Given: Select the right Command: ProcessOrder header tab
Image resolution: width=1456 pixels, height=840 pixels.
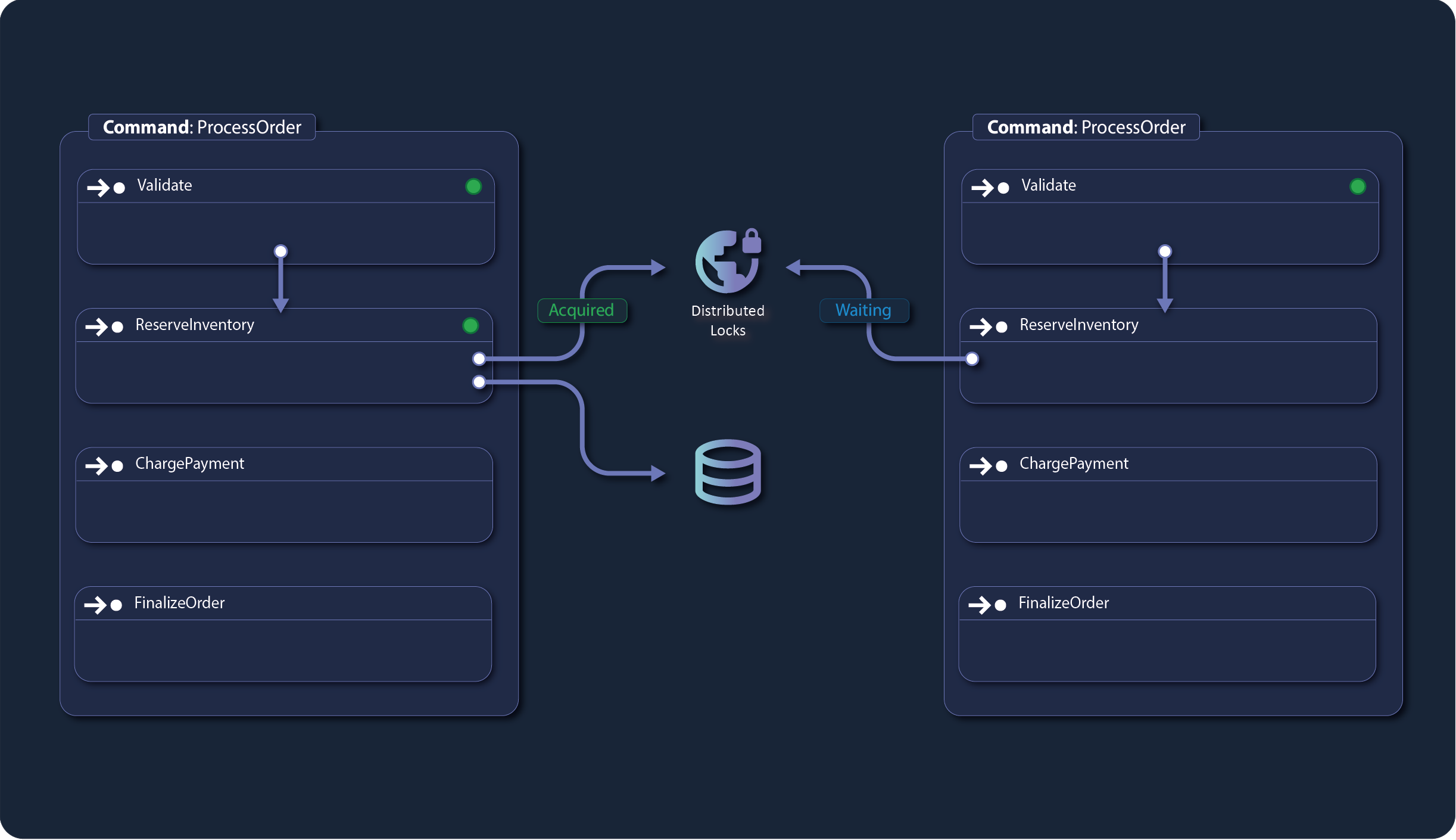Looking at the screenshot, I should (x=1086, y=127).
